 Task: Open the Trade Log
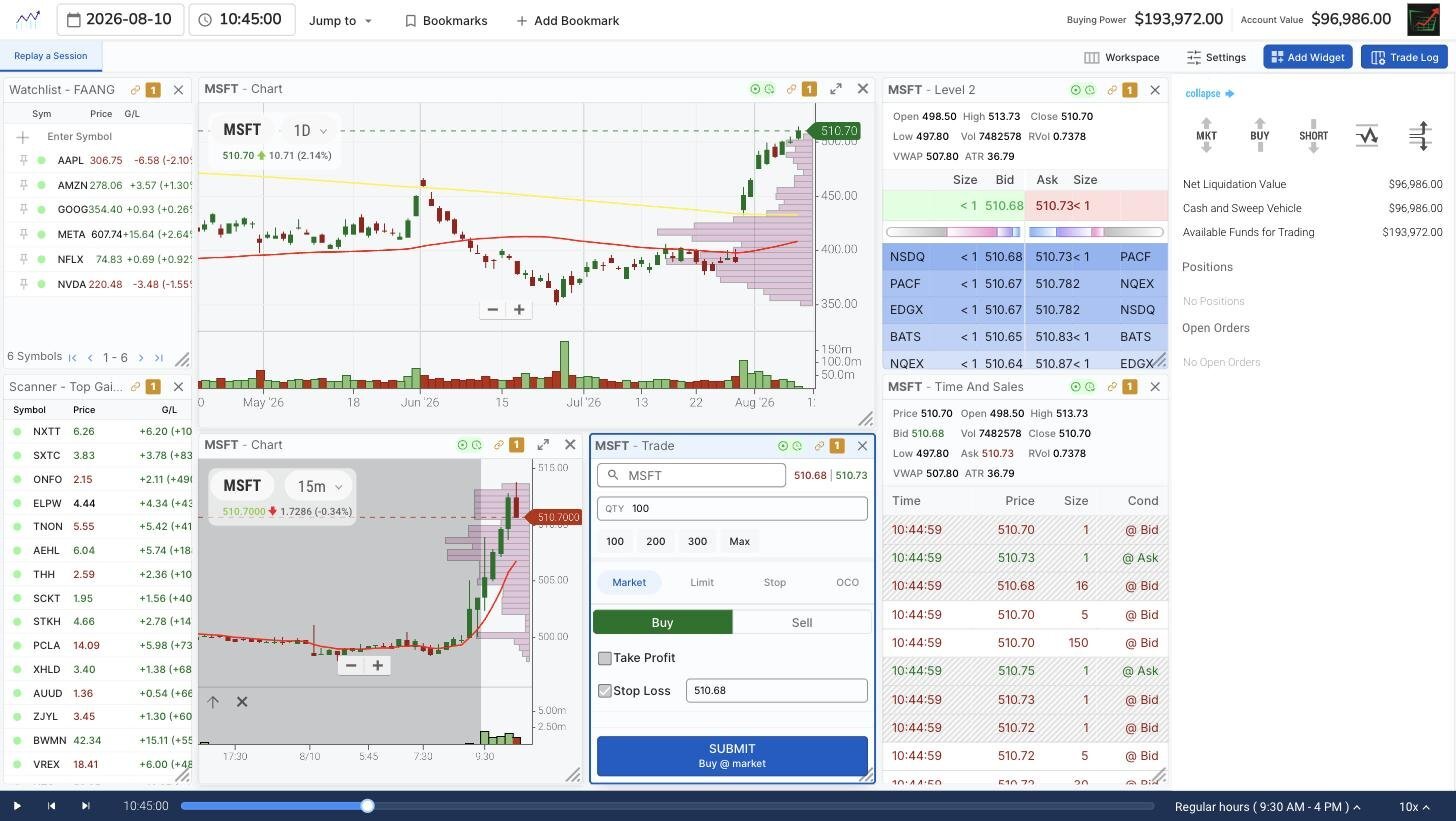click(x=1404, y=57)
